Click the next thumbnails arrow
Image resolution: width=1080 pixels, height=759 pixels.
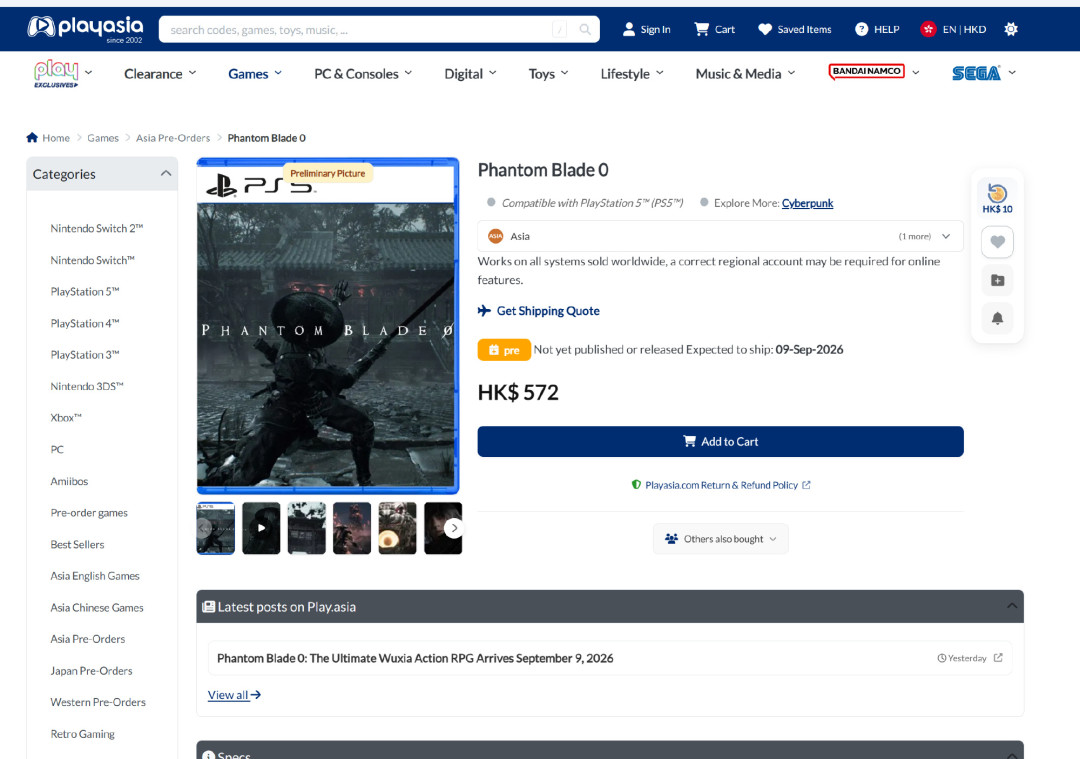(453, 528)
